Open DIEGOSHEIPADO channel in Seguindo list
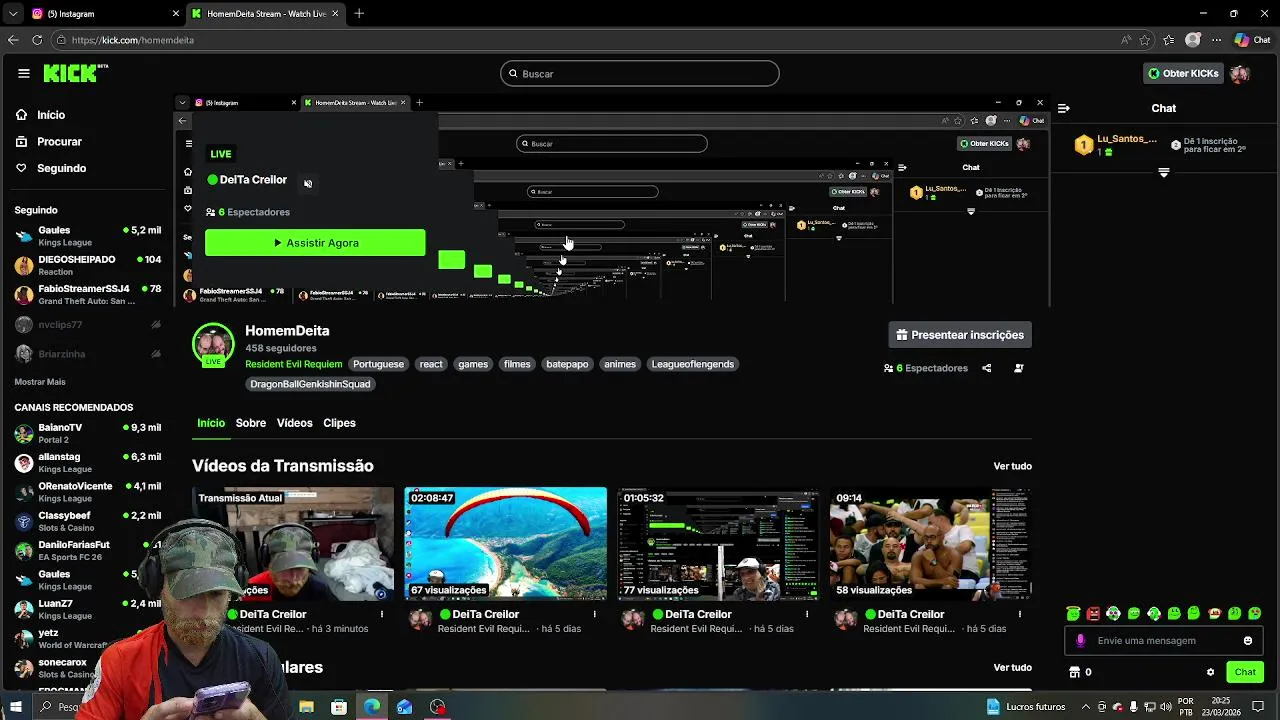The width and height of the screenshot is (1280, 720). pyautogui.click(x=88, y=265)
